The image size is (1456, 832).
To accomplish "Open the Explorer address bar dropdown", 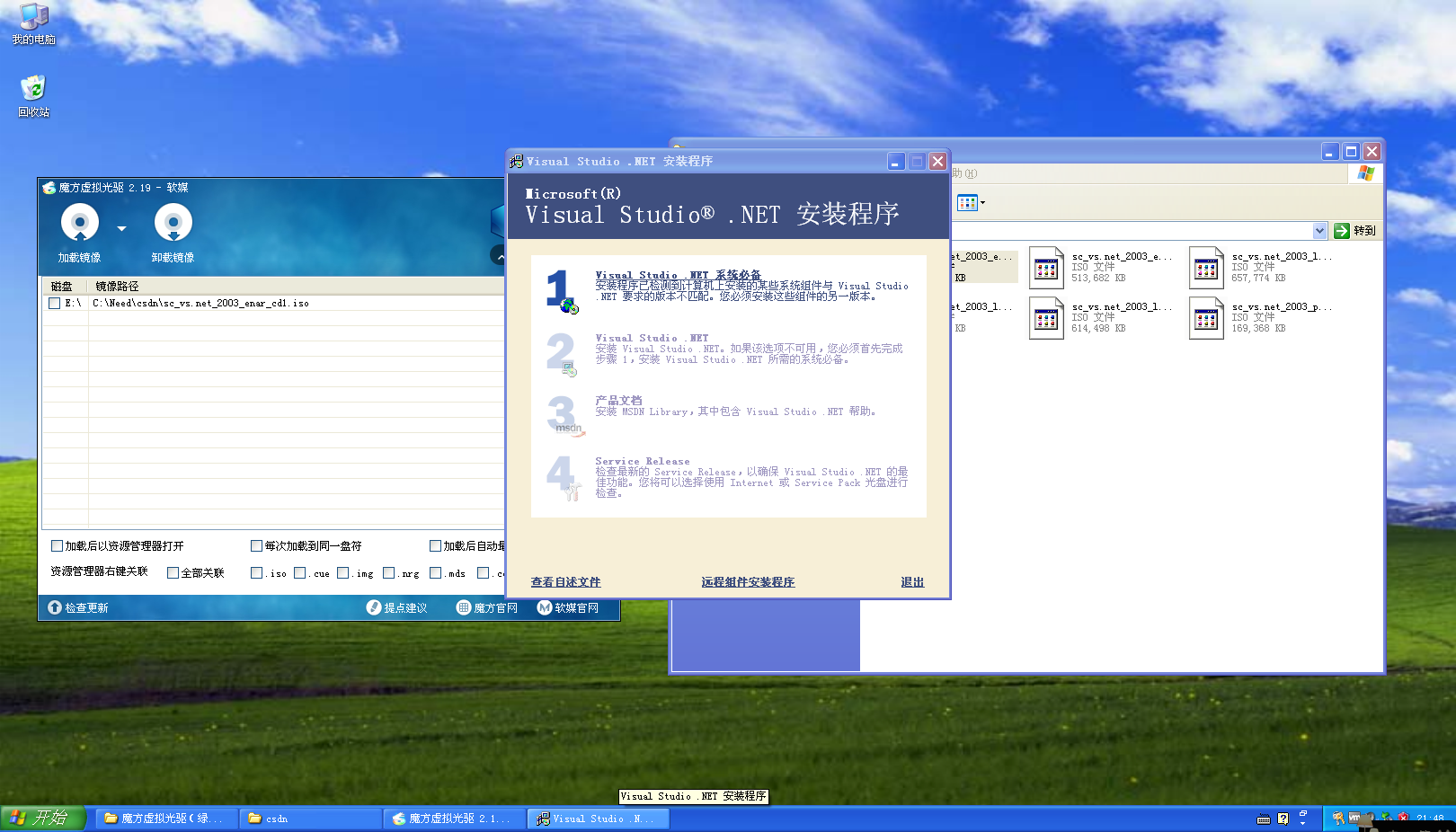I will [x=1318, y=230].
